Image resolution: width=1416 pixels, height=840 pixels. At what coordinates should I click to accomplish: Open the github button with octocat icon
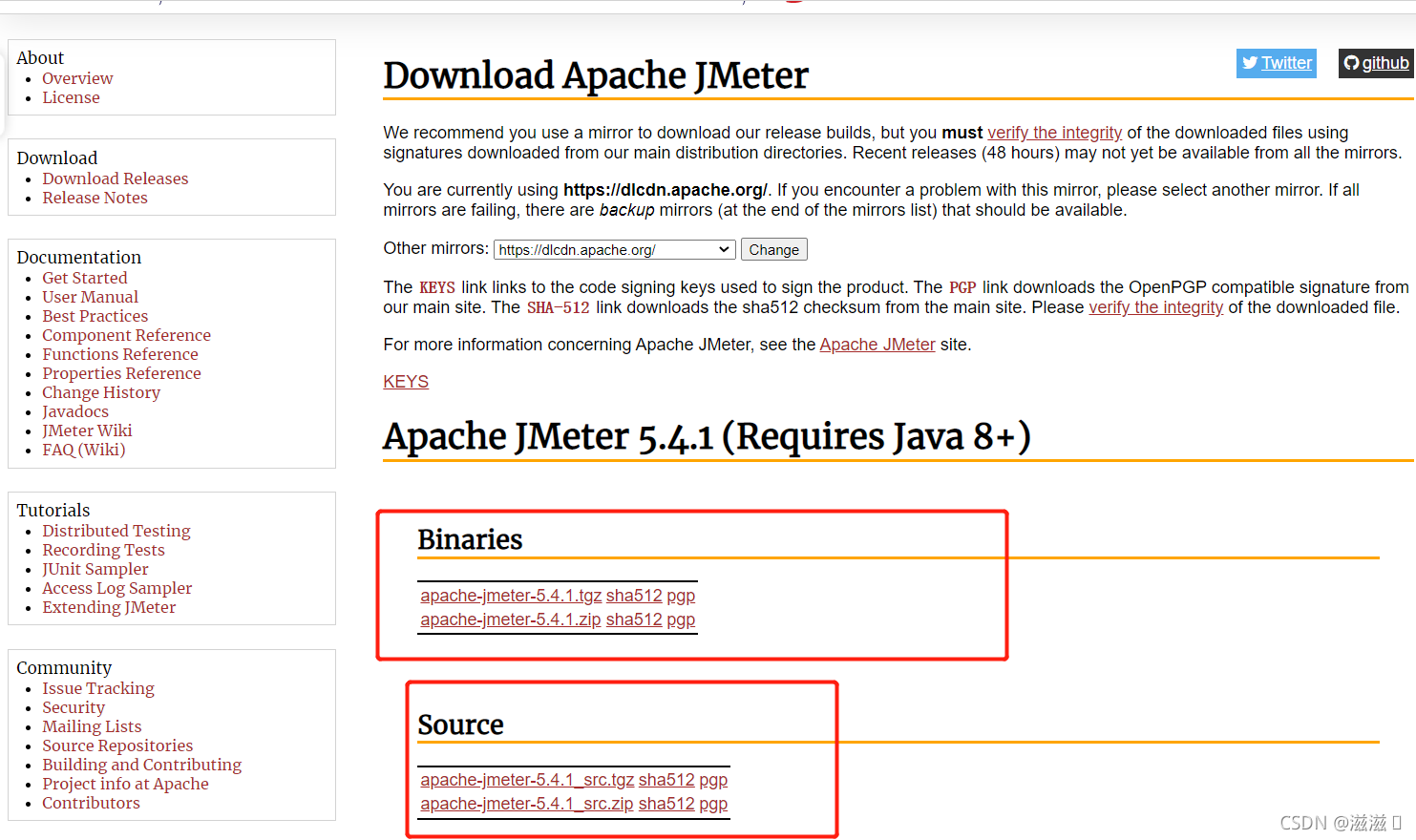(x=1376, y=63)
